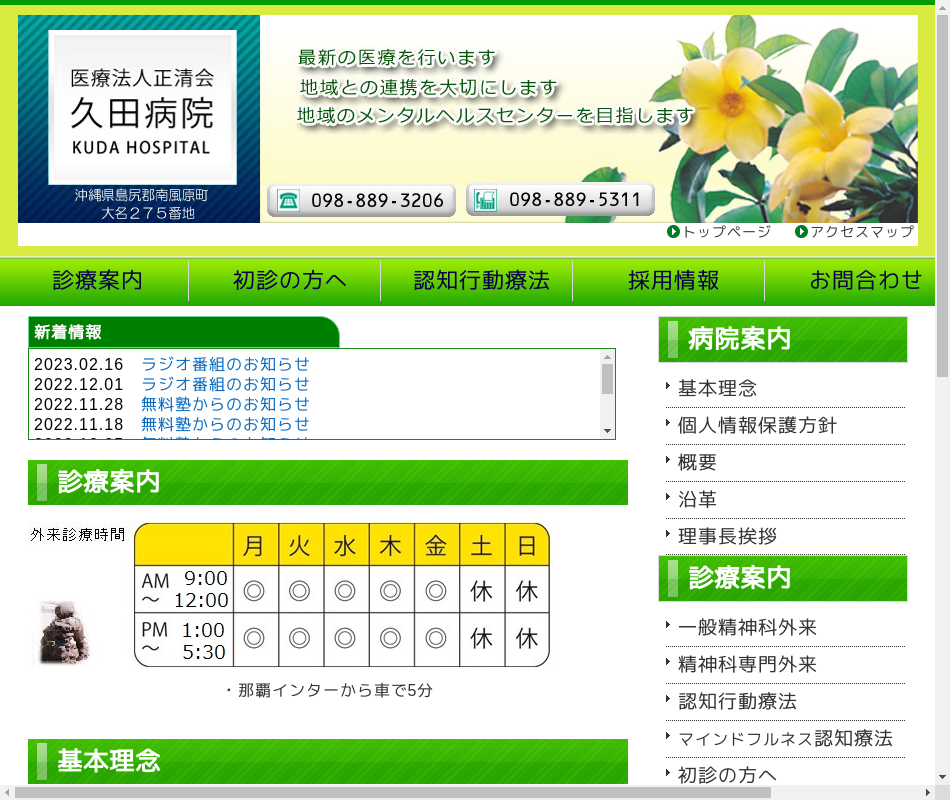
Task: Click the stone statue thumbnail image
Action: pyautogui.click(x=63, y=633)
